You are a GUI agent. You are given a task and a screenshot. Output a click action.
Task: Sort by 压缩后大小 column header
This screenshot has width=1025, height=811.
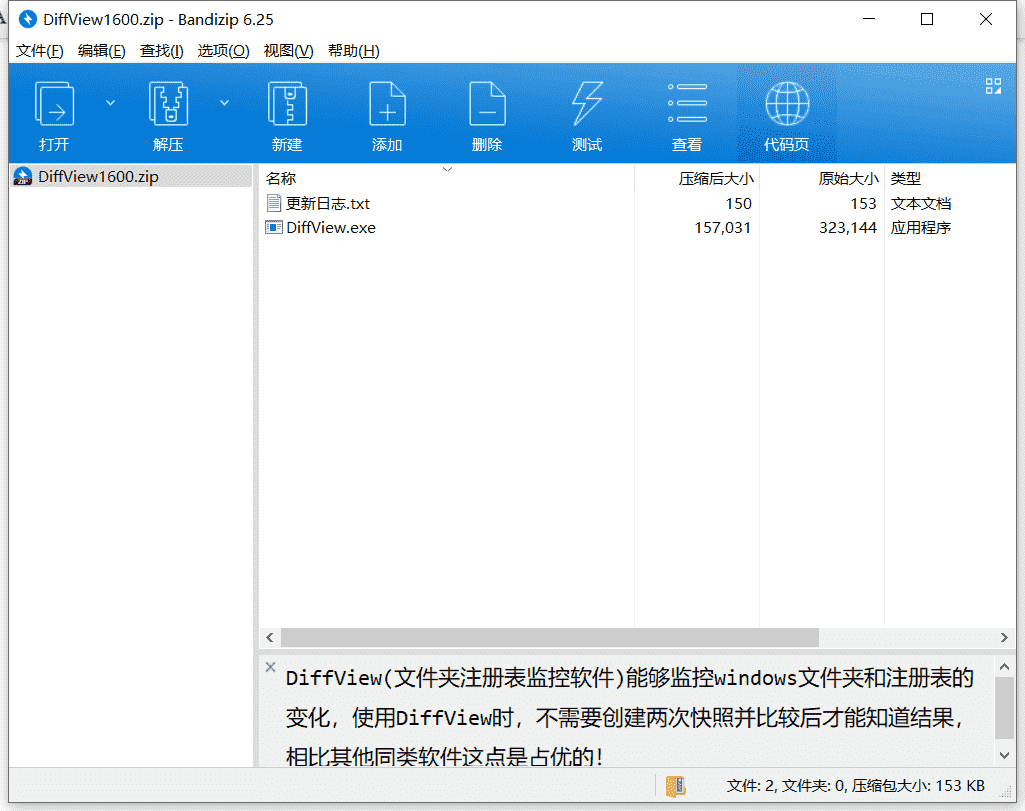(x=697, y=178)
